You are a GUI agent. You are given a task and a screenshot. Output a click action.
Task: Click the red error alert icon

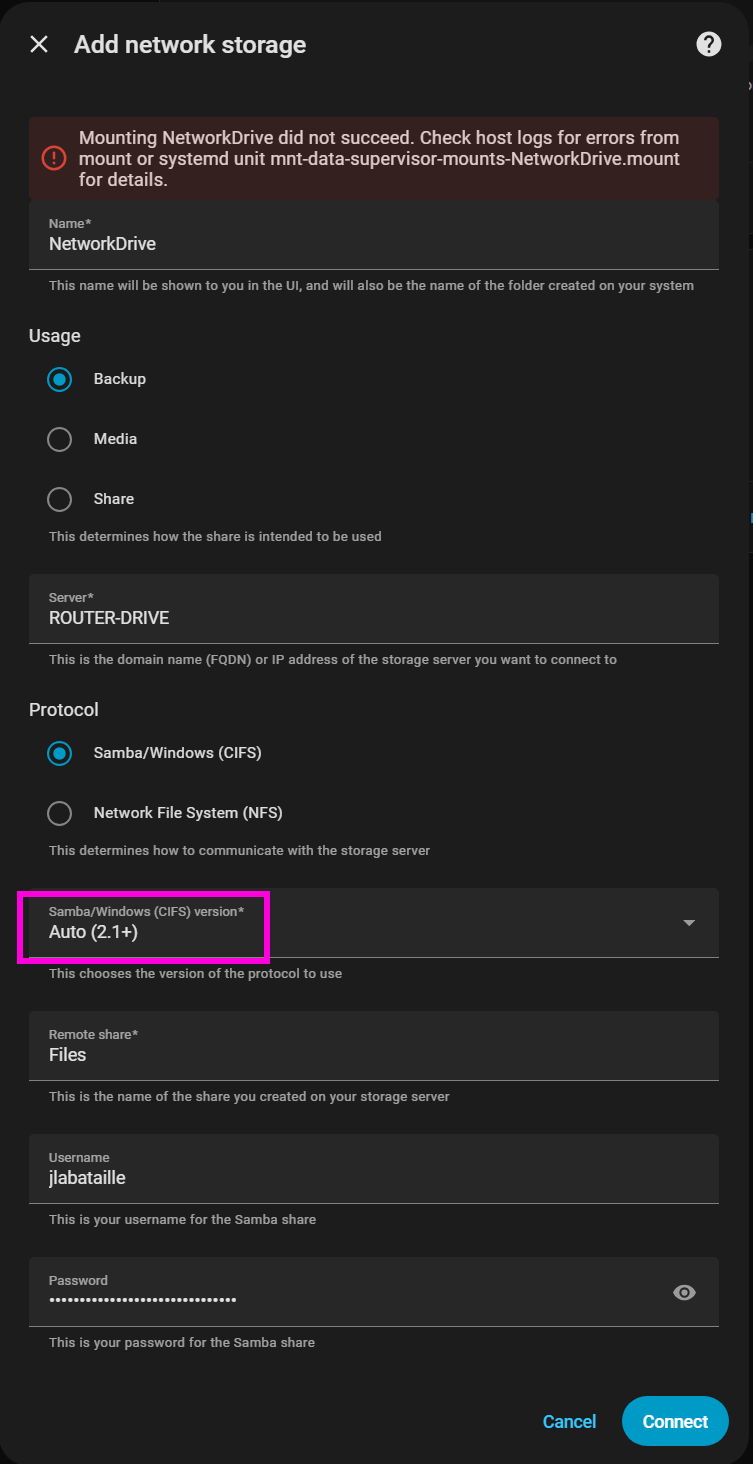54,158
